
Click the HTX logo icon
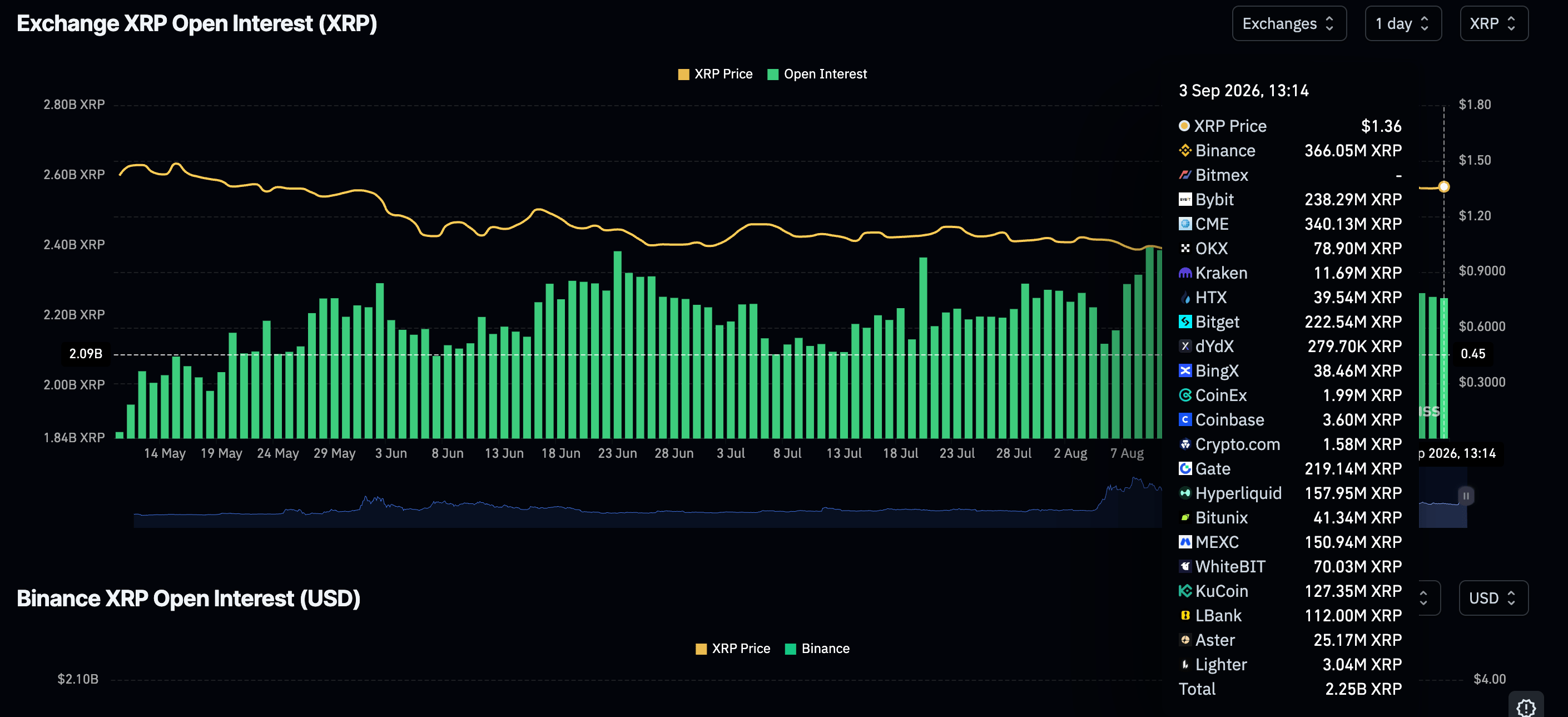(x=1184, y=297)
